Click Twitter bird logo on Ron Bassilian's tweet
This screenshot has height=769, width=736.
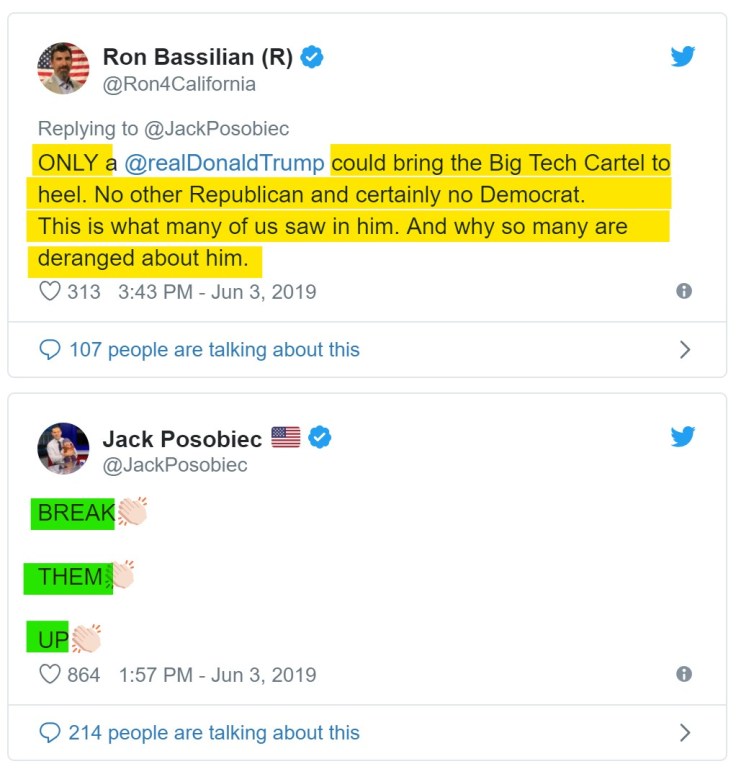point(683,57)
